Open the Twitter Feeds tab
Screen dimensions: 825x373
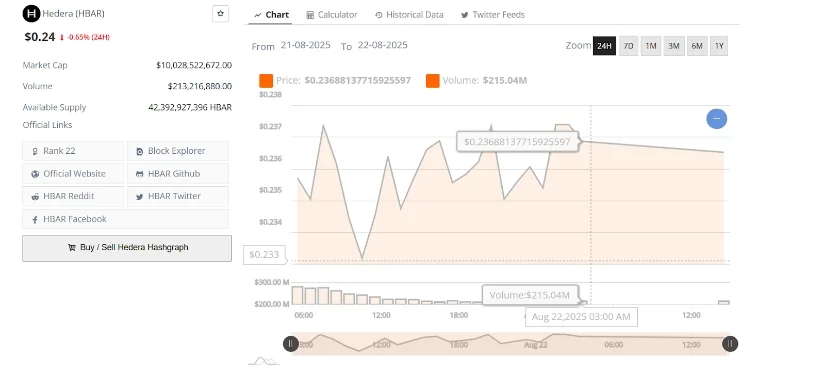493,15
